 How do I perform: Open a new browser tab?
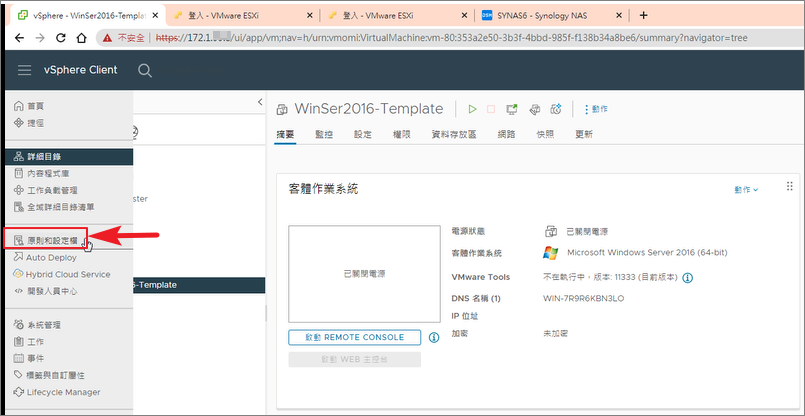pos(643,15)
